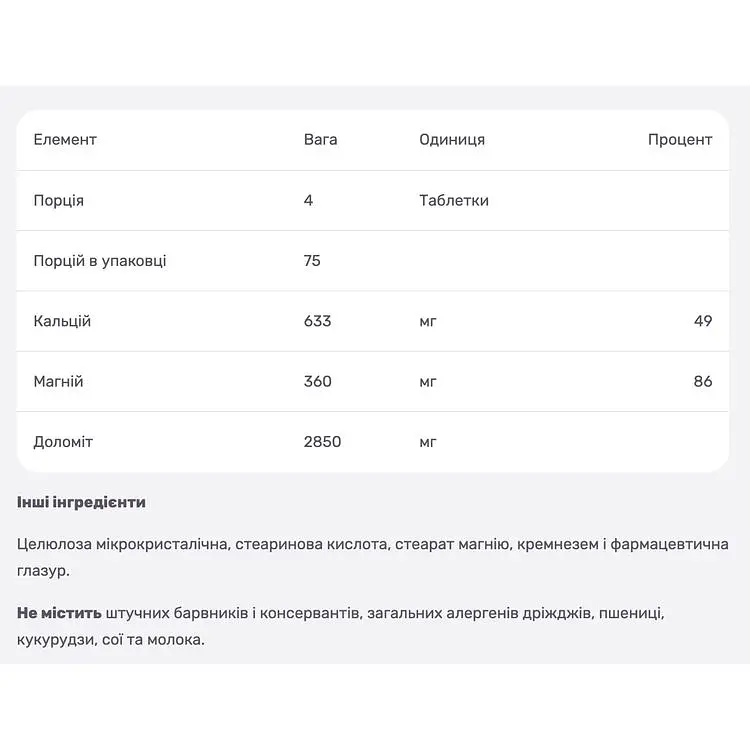The height and width of the screenshot is (750, 750).
Task: Click the 2850 weight value
Action: [x=322, y=441]
